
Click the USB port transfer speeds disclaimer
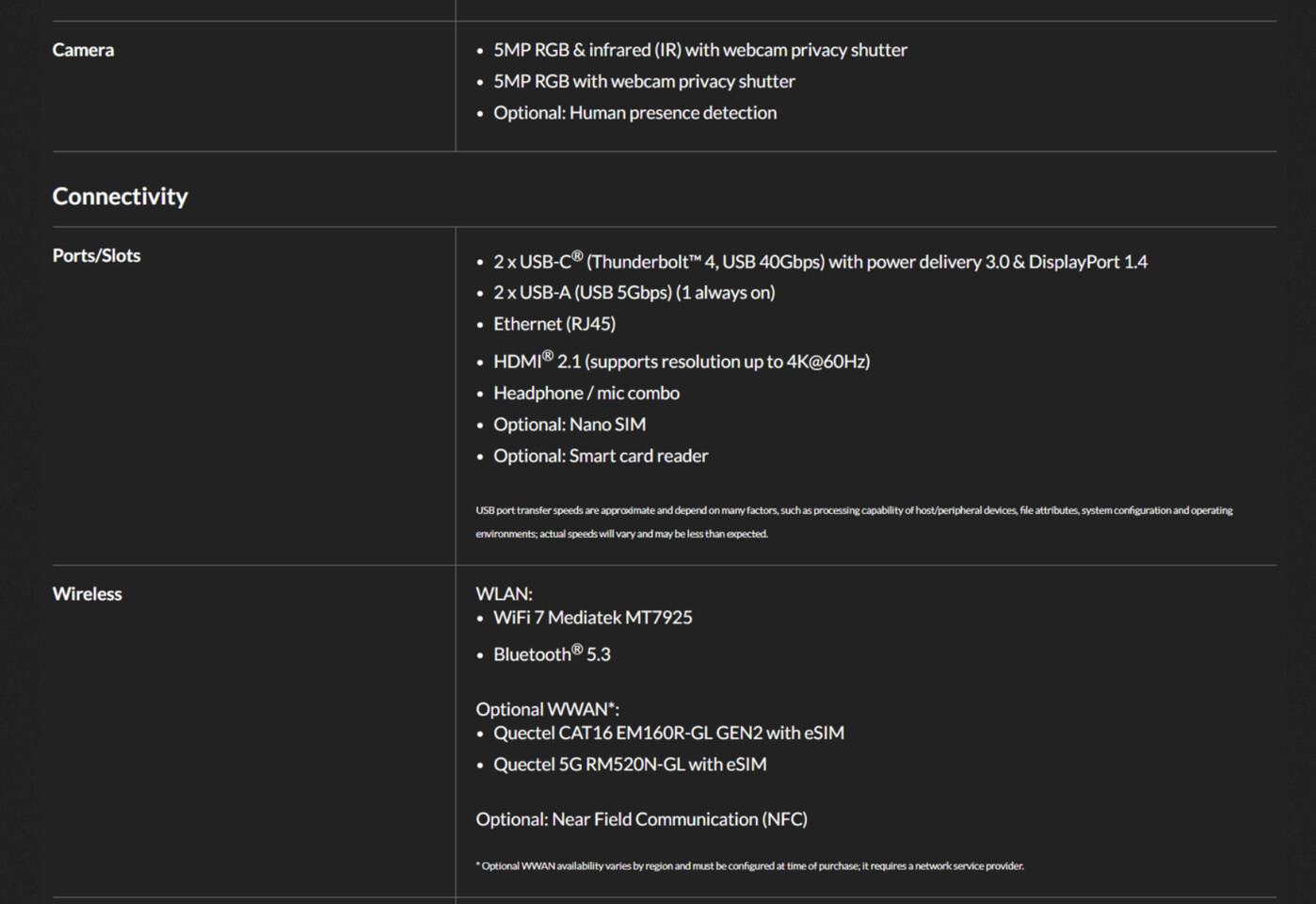point(853,522)
